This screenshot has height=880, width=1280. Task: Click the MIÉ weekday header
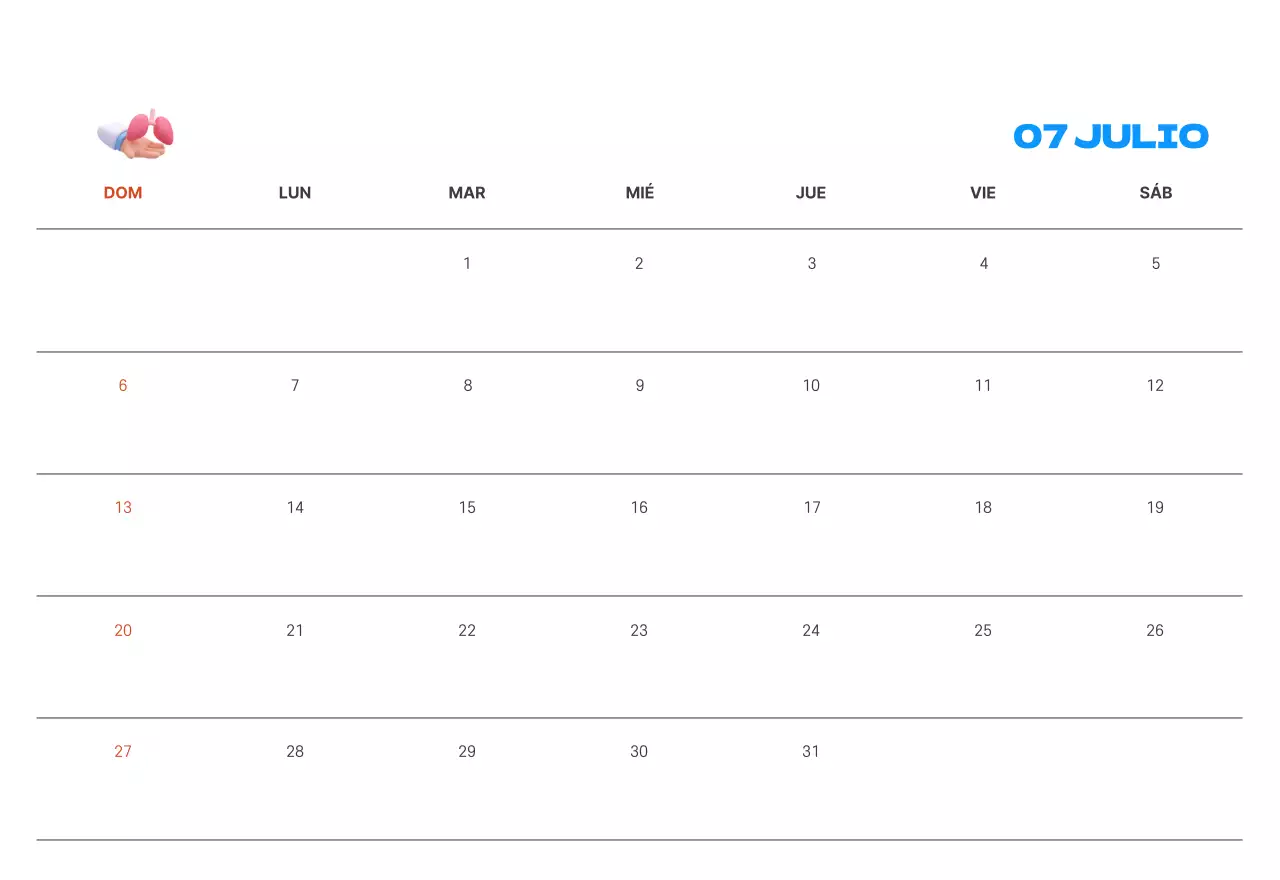(x=640, y=193)
